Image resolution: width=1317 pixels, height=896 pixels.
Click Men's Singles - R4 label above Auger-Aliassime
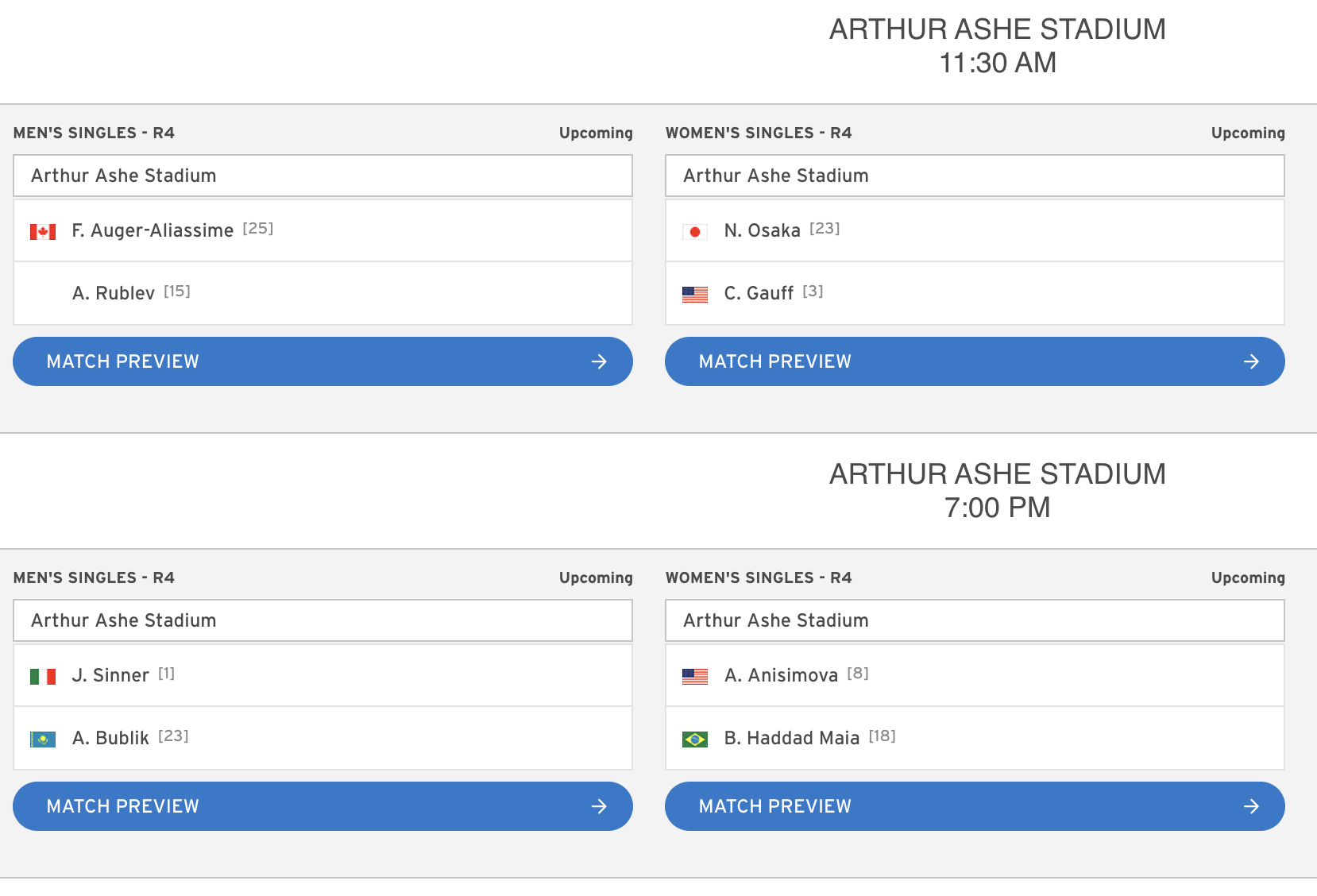(x=94, y=133)
